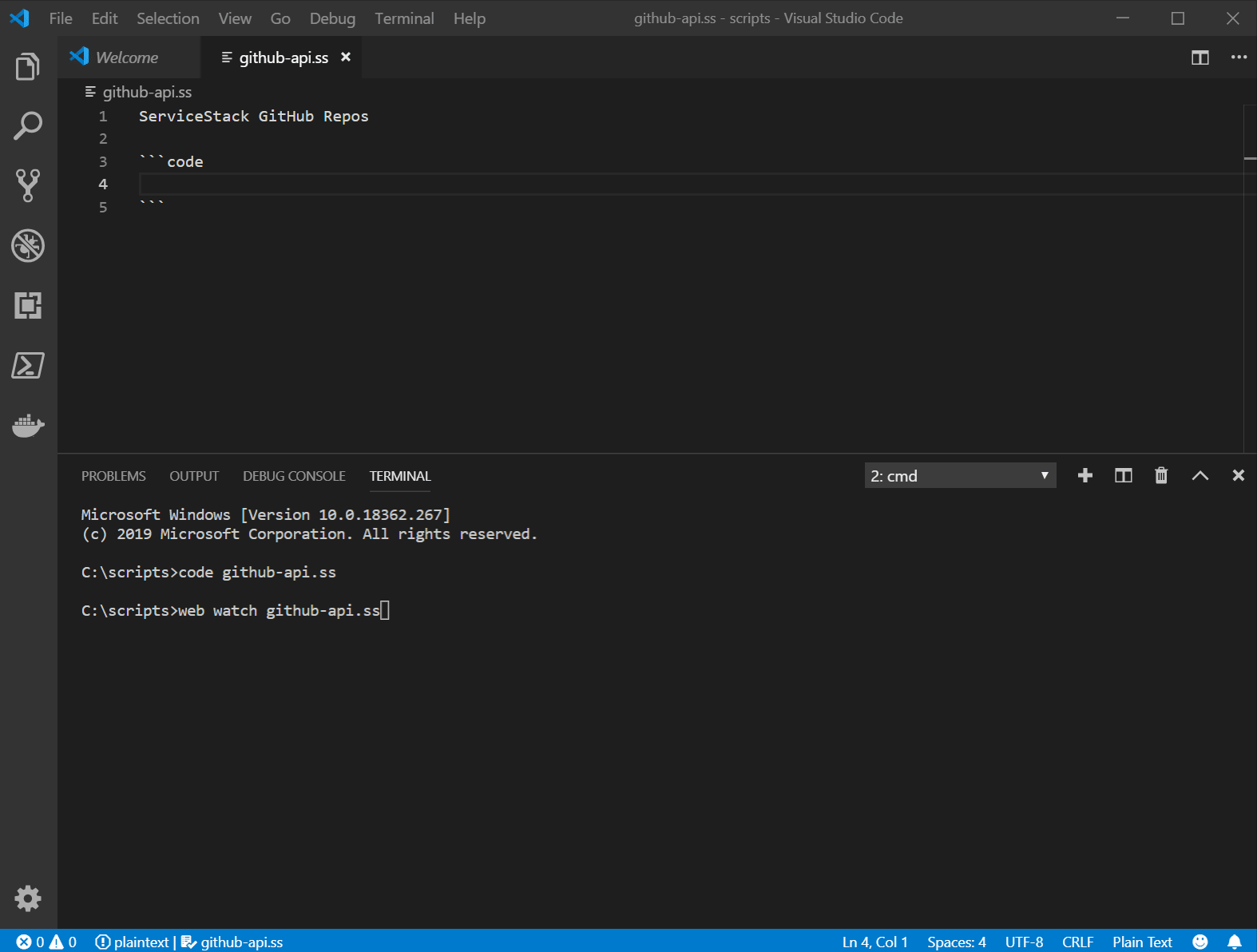Viewport: 1257px width, 952px height.
Task: Open the Explorer view in activity bar
Action: tap(28, 67)
